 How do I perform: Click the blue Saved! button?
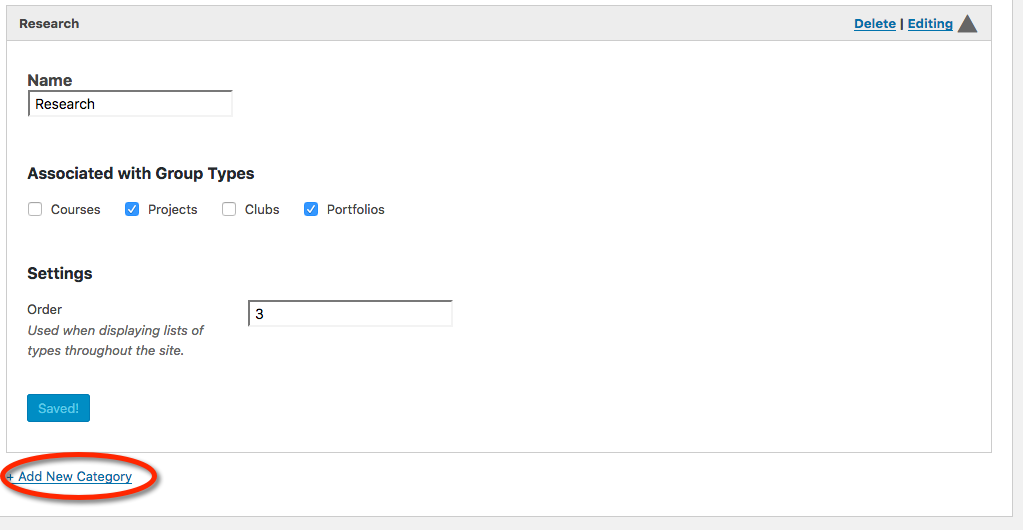59,408
